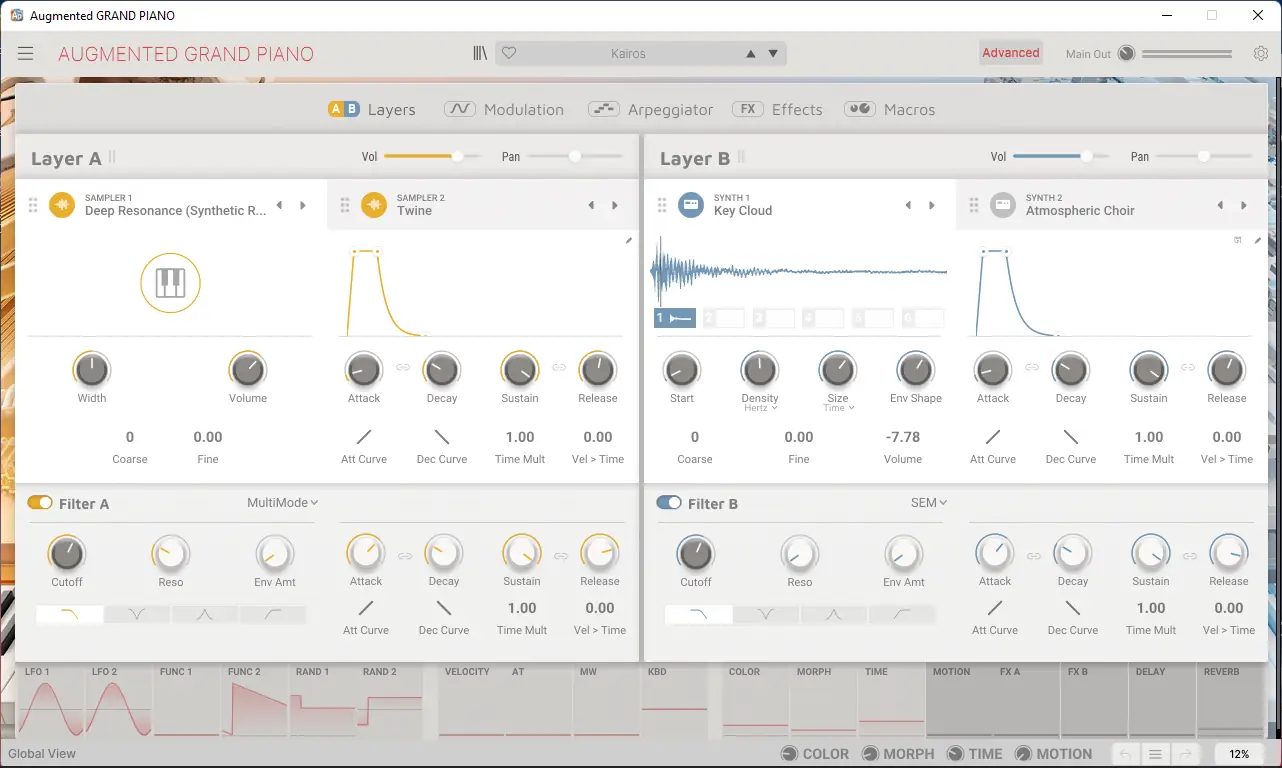This screenshot has width=1282, height=768.
Task: Click the drag handle for Sampler 1
Action: click(x=33, y=205)
